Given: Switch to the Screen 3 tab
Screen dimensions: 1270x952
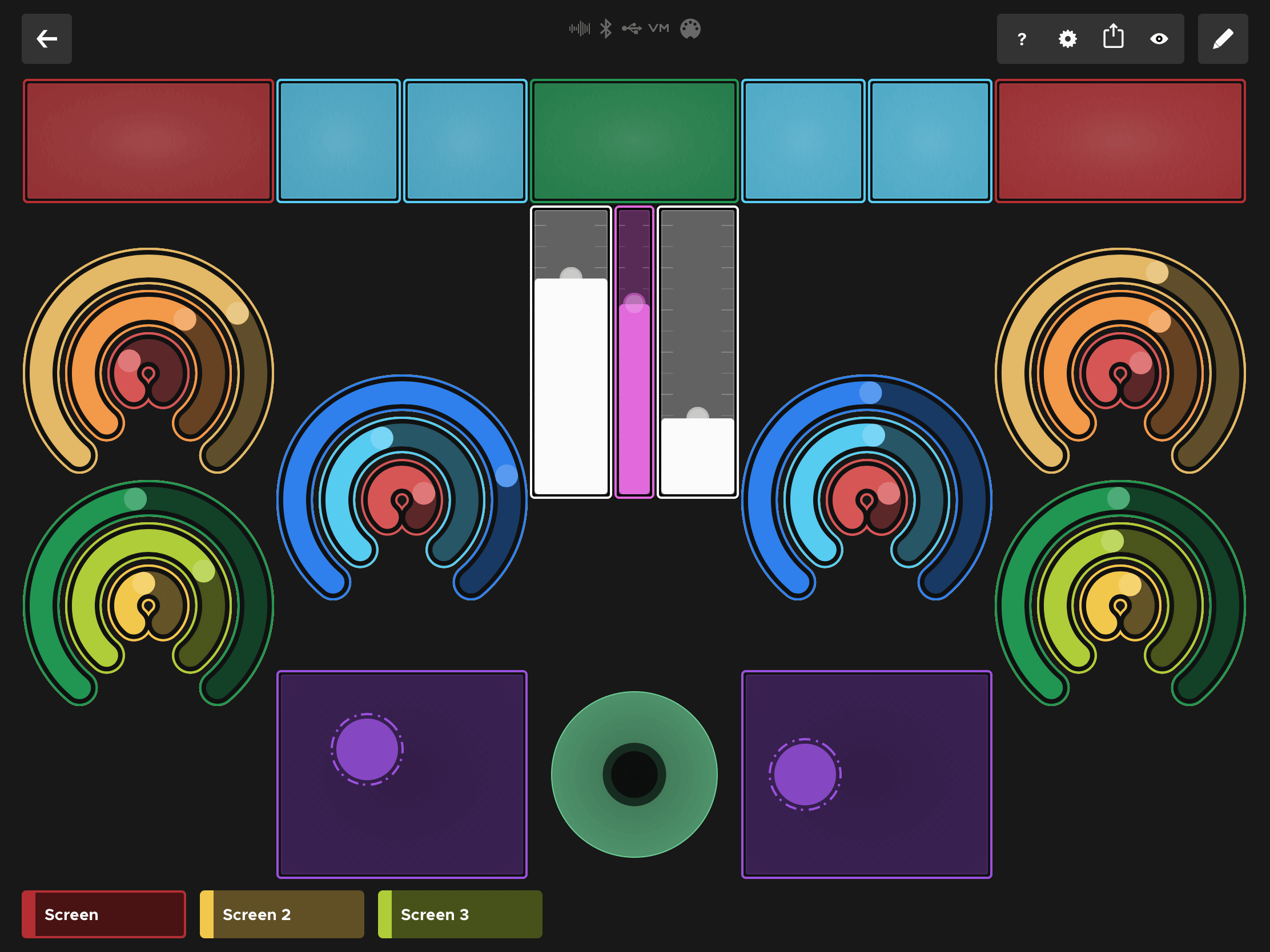Looking at the screenshot, I should 460,914.
